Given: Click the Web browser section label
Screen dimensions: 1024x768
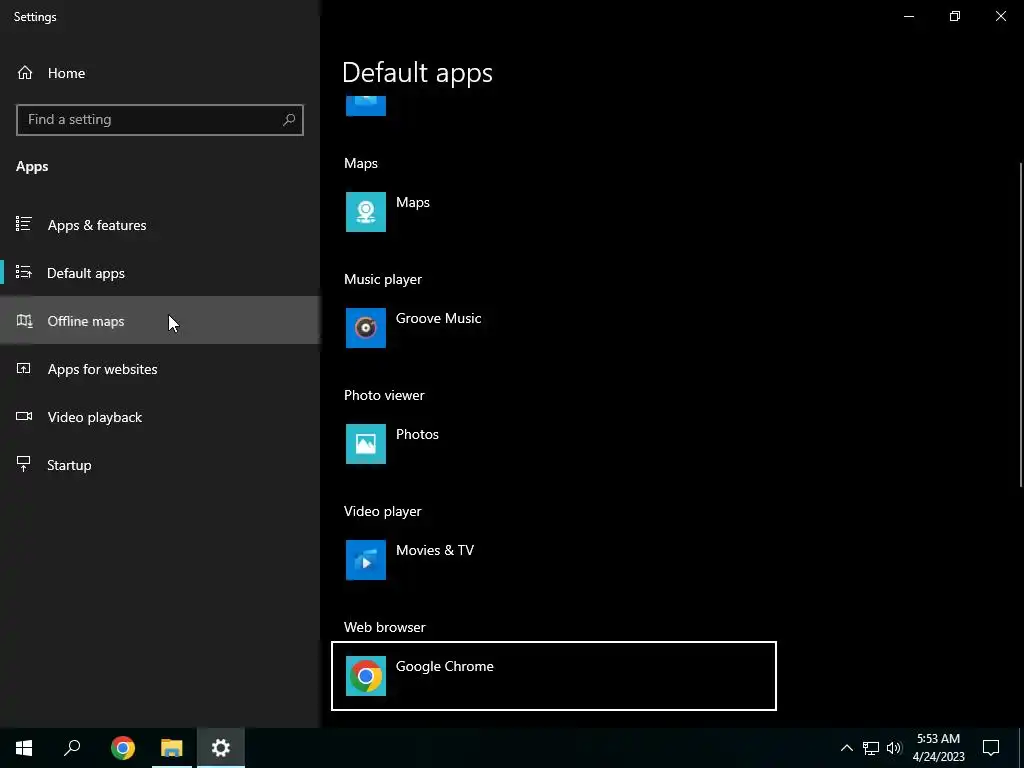Looking at the screenshot, I should pyautogui.click(x=385, y=627).
